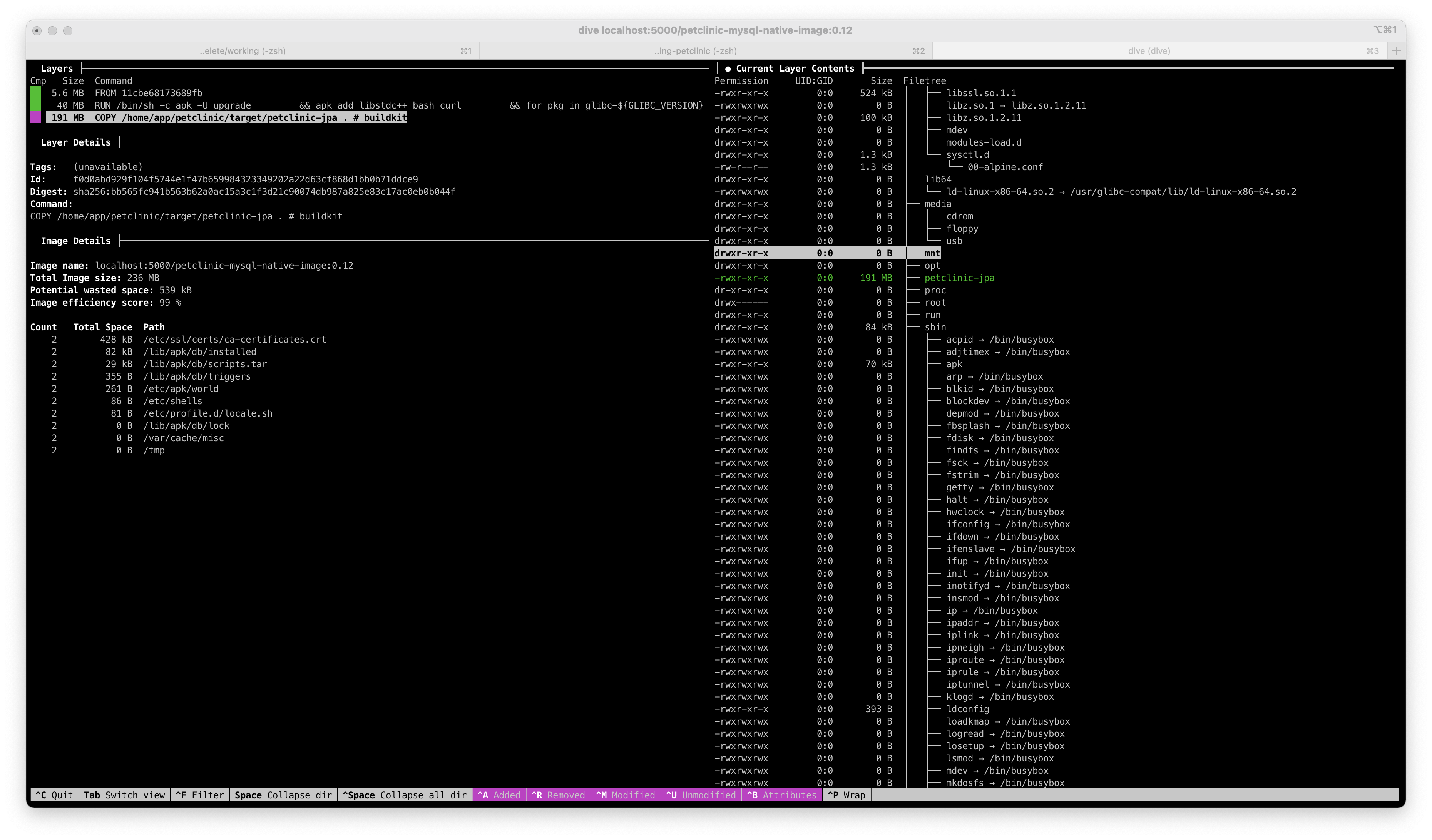Select the cdrom directory under media

tap(959, 216)
